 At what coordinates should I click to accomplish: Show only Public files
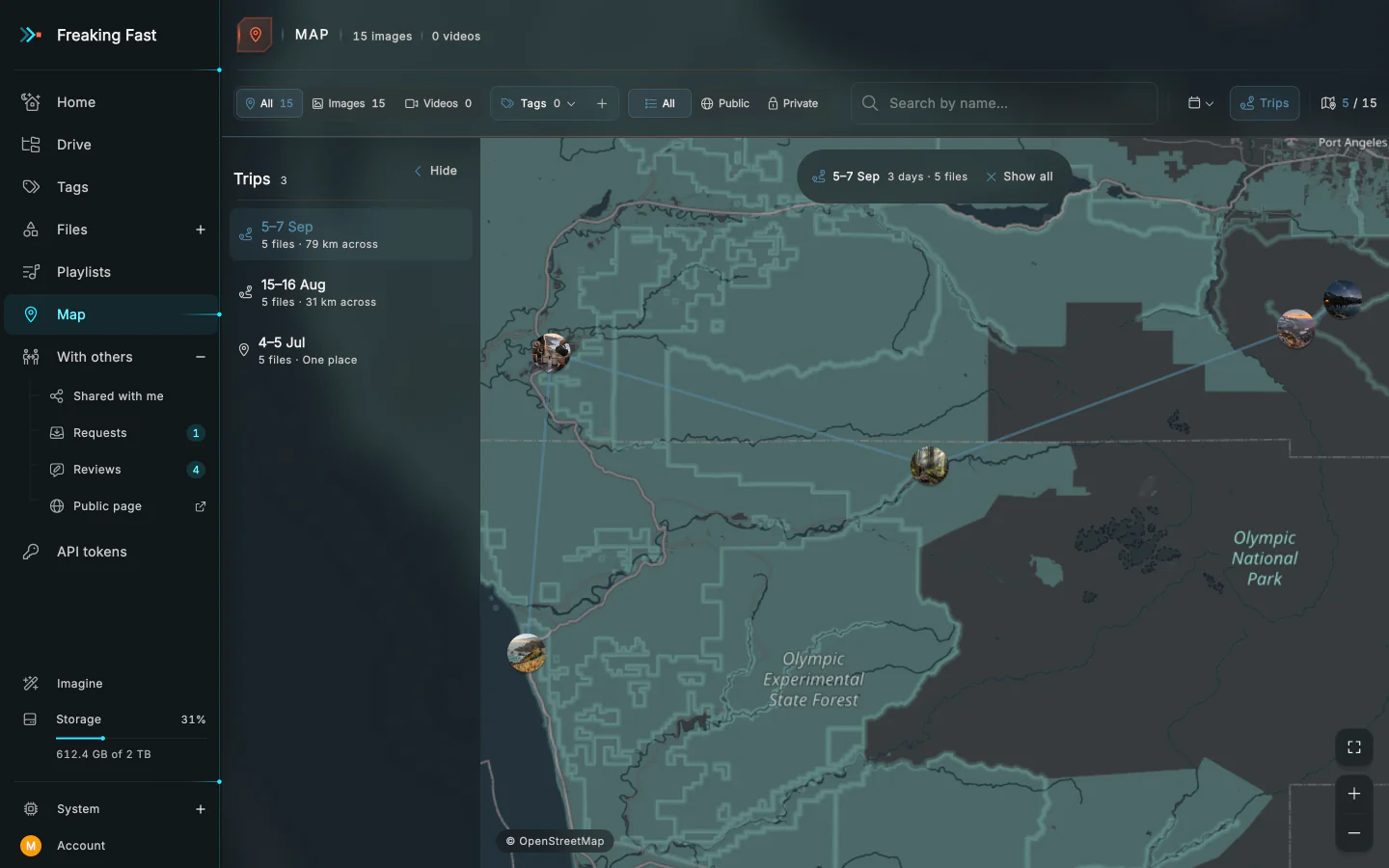[x=725, y=103]
